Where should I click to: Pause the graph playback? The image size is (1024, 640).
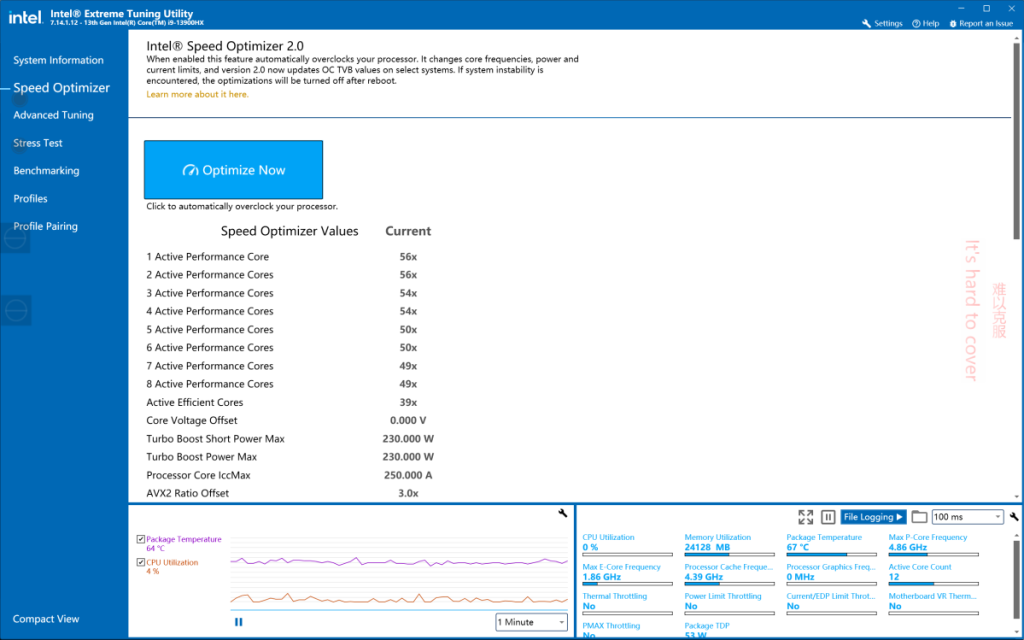tap(238, 622)
